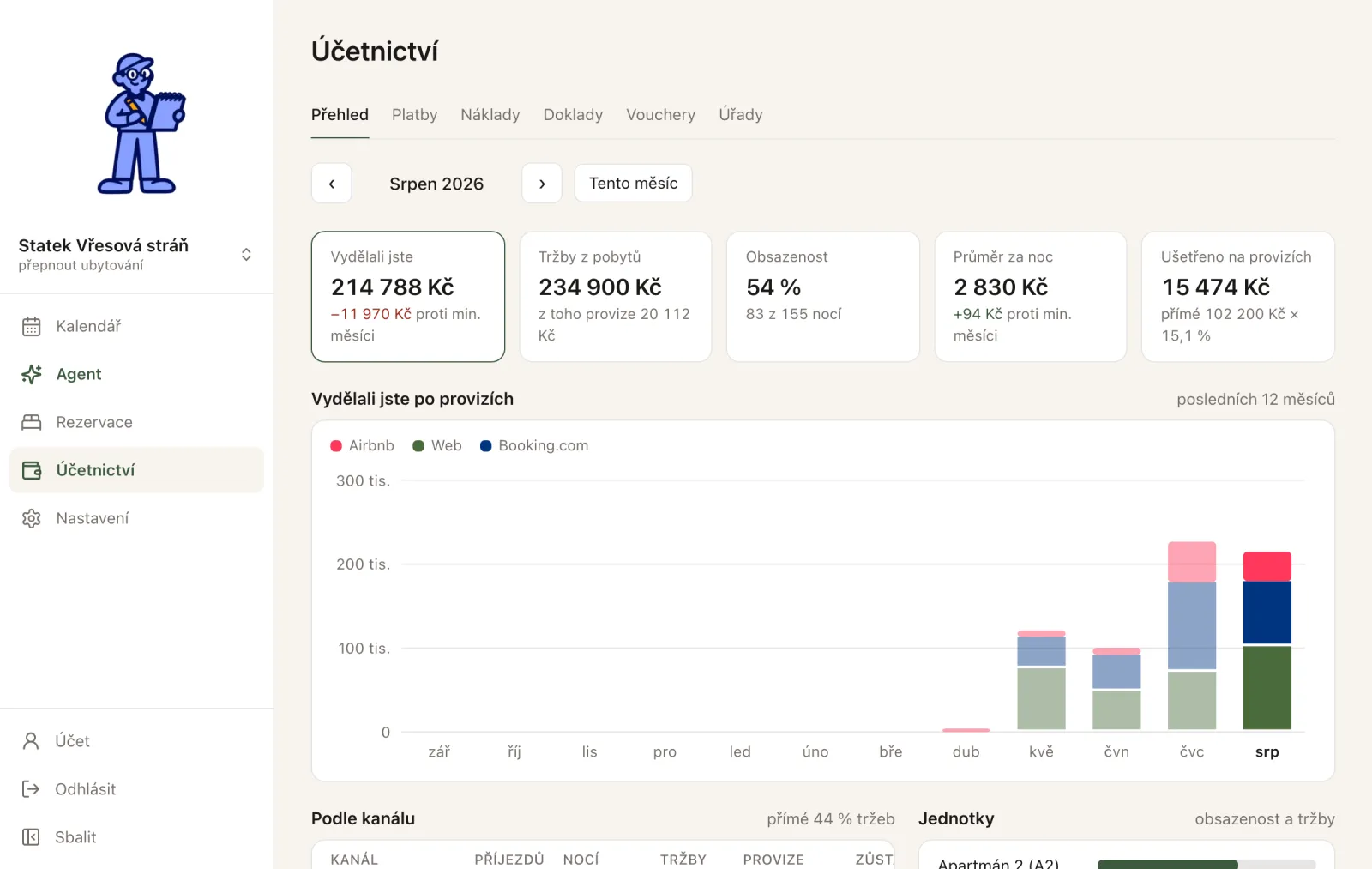Select the Vydělali jste summary card

[408, 297]
